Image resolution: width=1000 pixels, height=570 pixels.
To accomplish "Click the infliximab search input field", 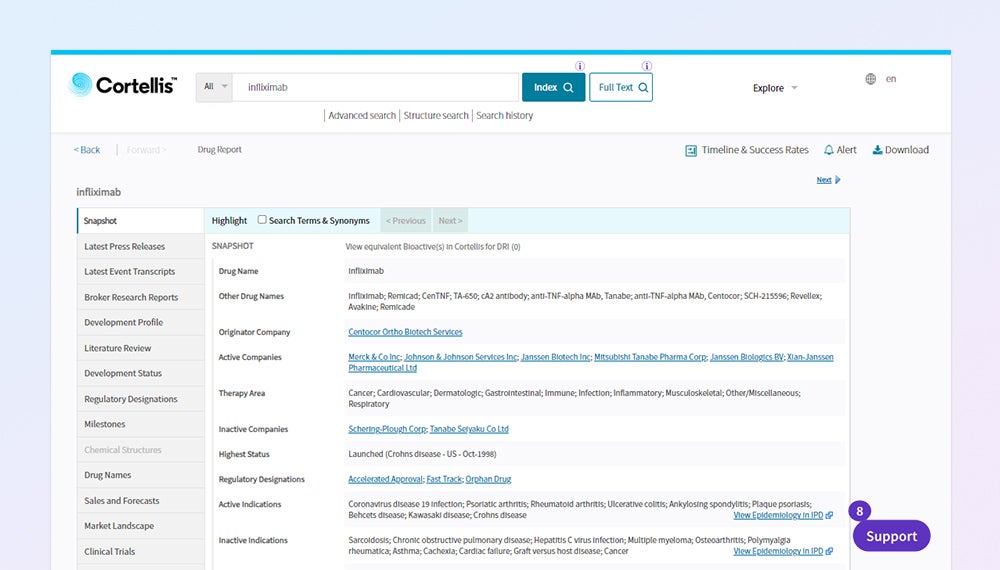I will click(x=375, y=87).
